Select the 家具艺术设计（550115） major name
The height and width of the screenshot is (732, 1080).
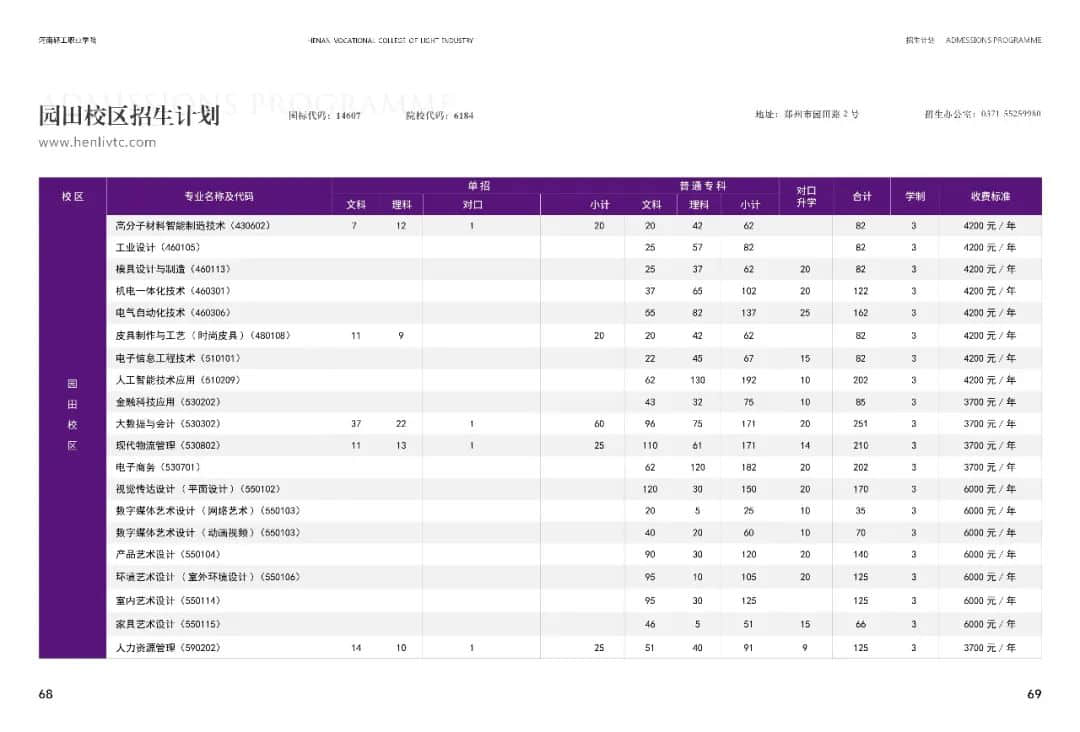click(168, 625)
